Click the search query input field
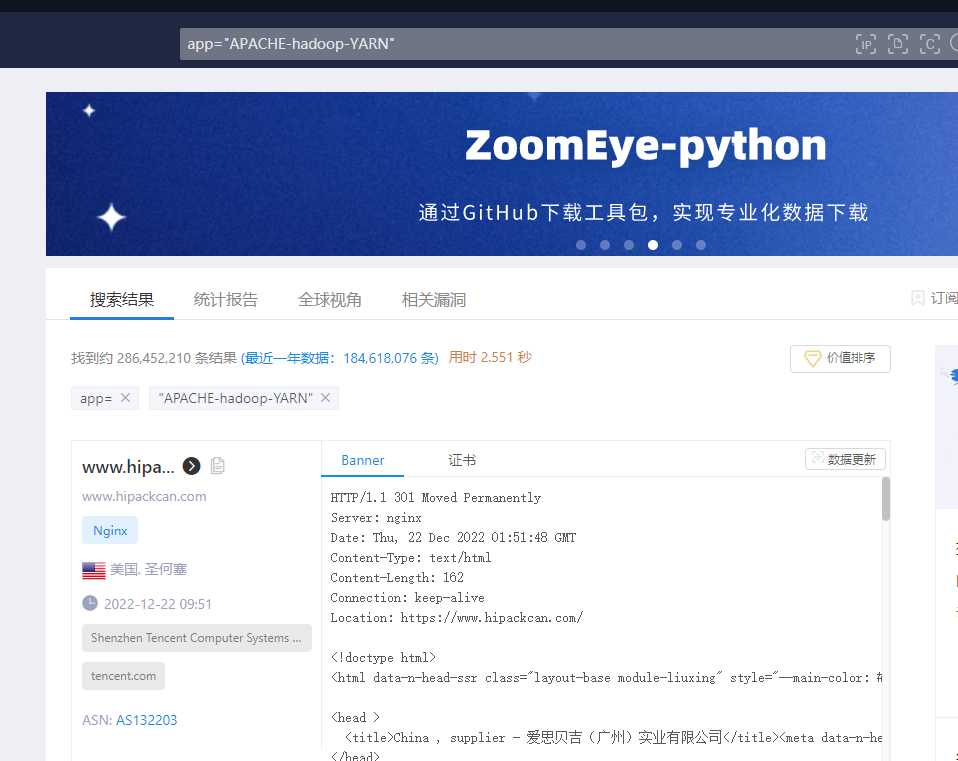This screenshot has height=761, width=958. click(500, 44)
